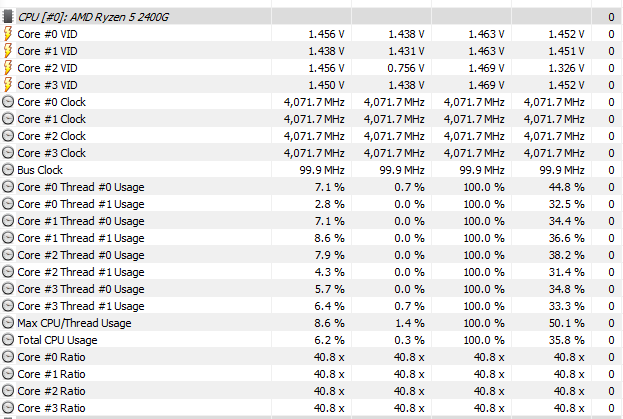Click lightning bolt icon beside Core #2 VID

(x=8, y=68)
